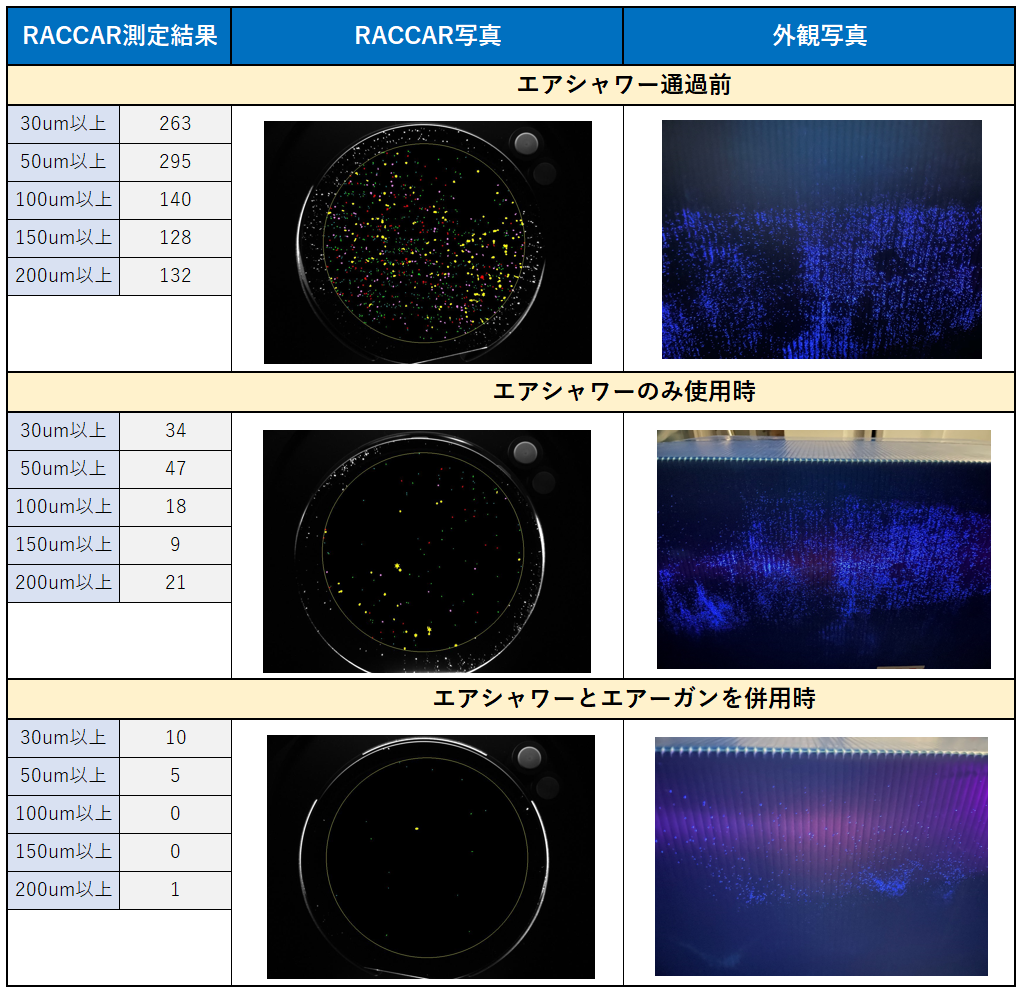Select the cell with value 263

[x=175, y=124]
